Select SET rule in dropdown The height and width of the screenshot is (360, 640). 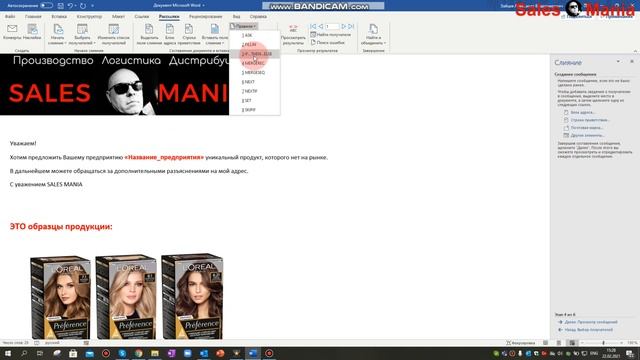[x=255, y=101]
